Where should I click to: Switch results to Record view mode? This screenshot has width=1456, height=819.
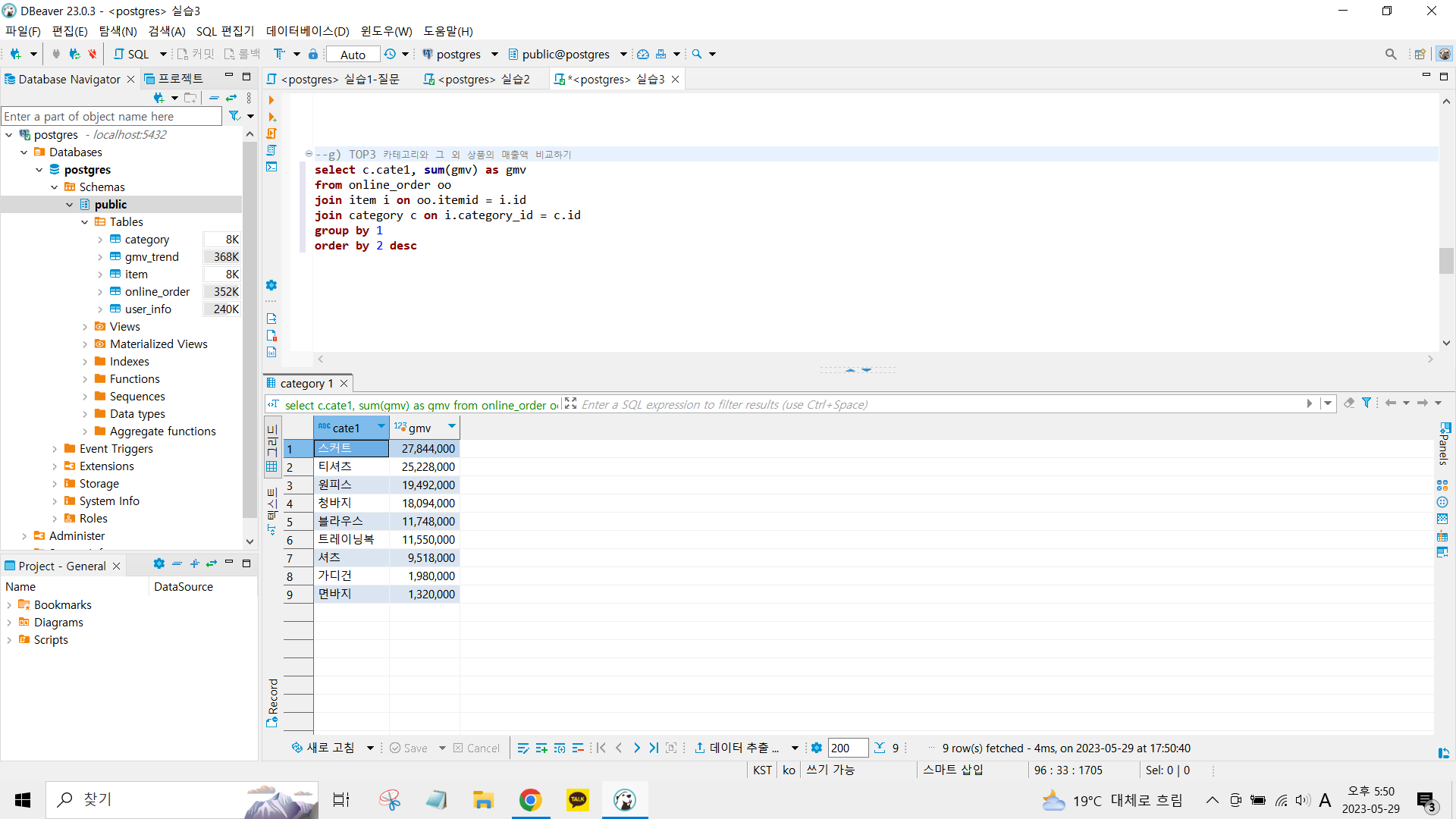(272, 703)
